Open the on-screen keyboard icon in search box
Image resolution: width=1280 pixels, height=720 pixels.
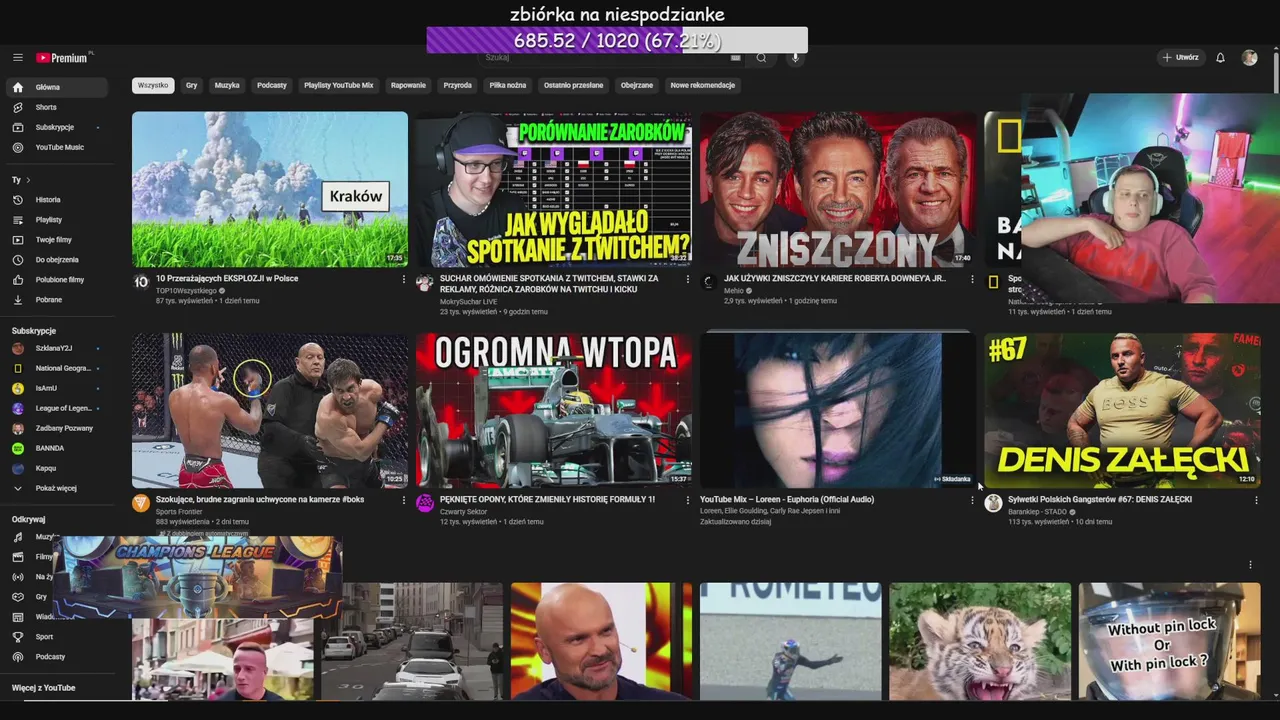point(736,58)
